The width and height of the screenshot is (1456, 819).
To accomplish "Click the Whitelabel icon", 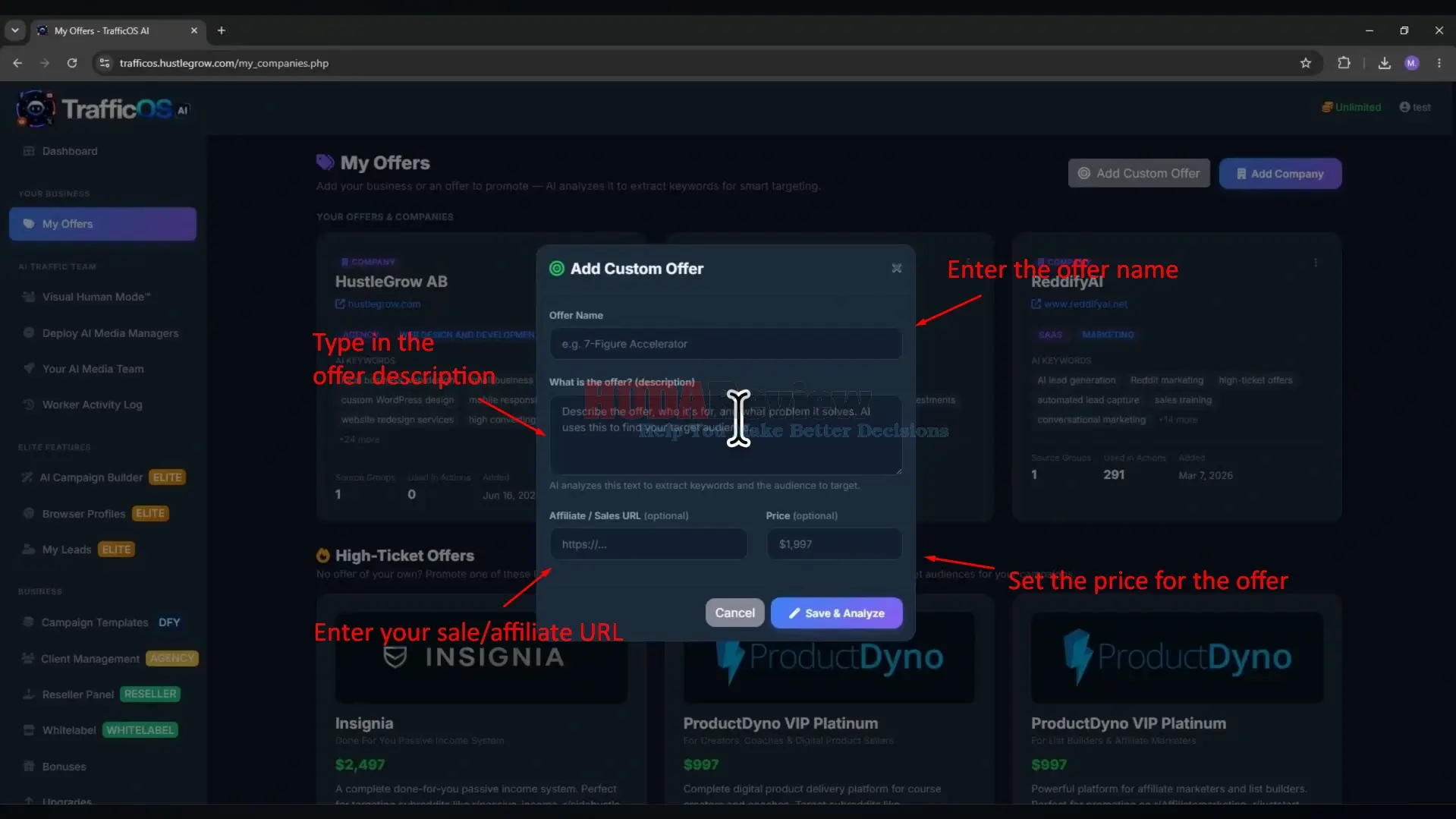I will click(x=29, y=730).
